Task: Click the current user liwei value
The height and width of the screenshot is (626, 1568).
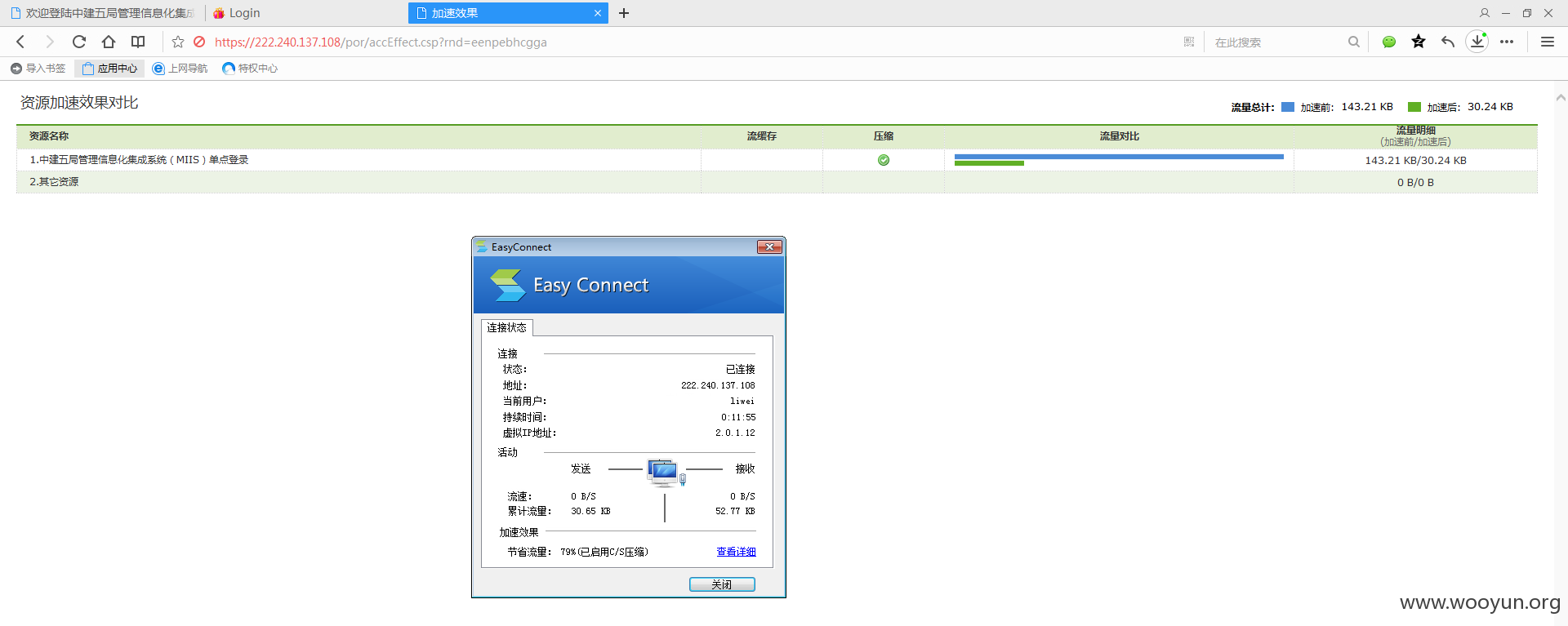Action: [742, 402]
